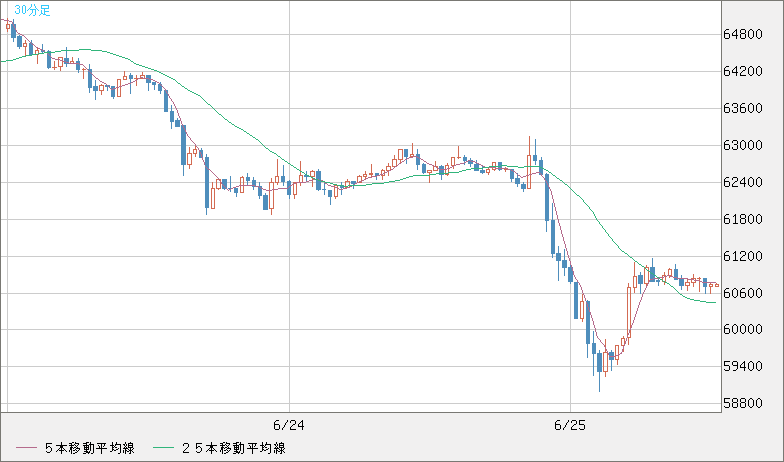Click the 61800 price axis label

[x=743, y=220]
